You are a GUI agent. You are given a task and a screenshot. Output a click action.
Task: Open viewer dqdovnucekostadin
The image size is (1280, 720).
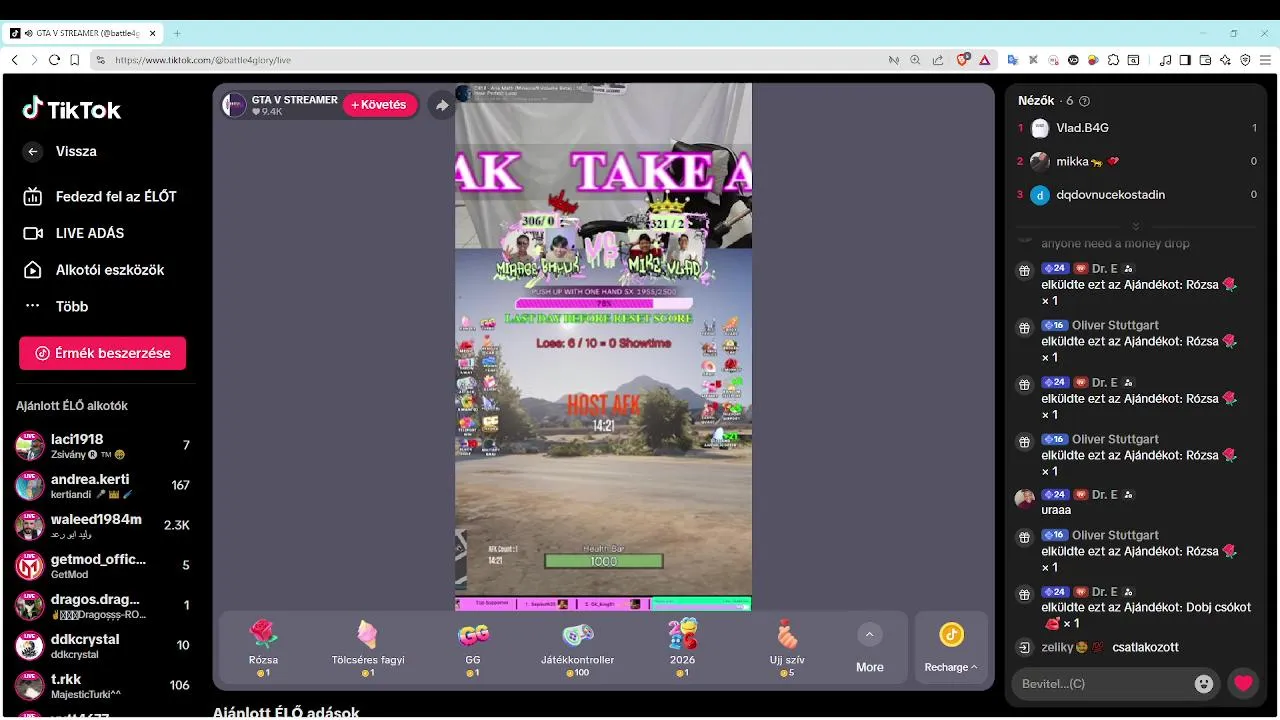(1136, 195)
